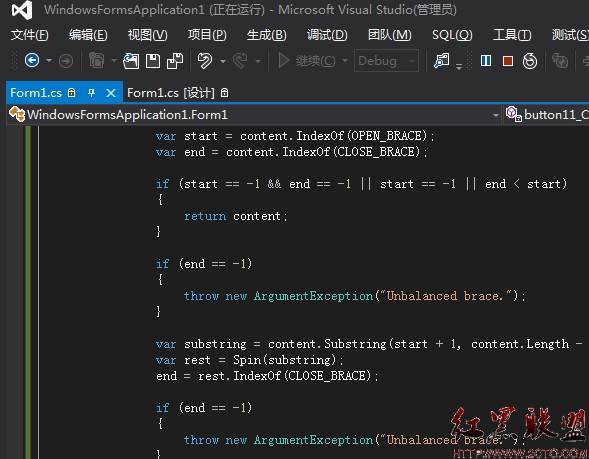The width and height of the screenshot is (589, 459).
Task: Switch to the Form1.cs [设计] tab
Action: 171,92
